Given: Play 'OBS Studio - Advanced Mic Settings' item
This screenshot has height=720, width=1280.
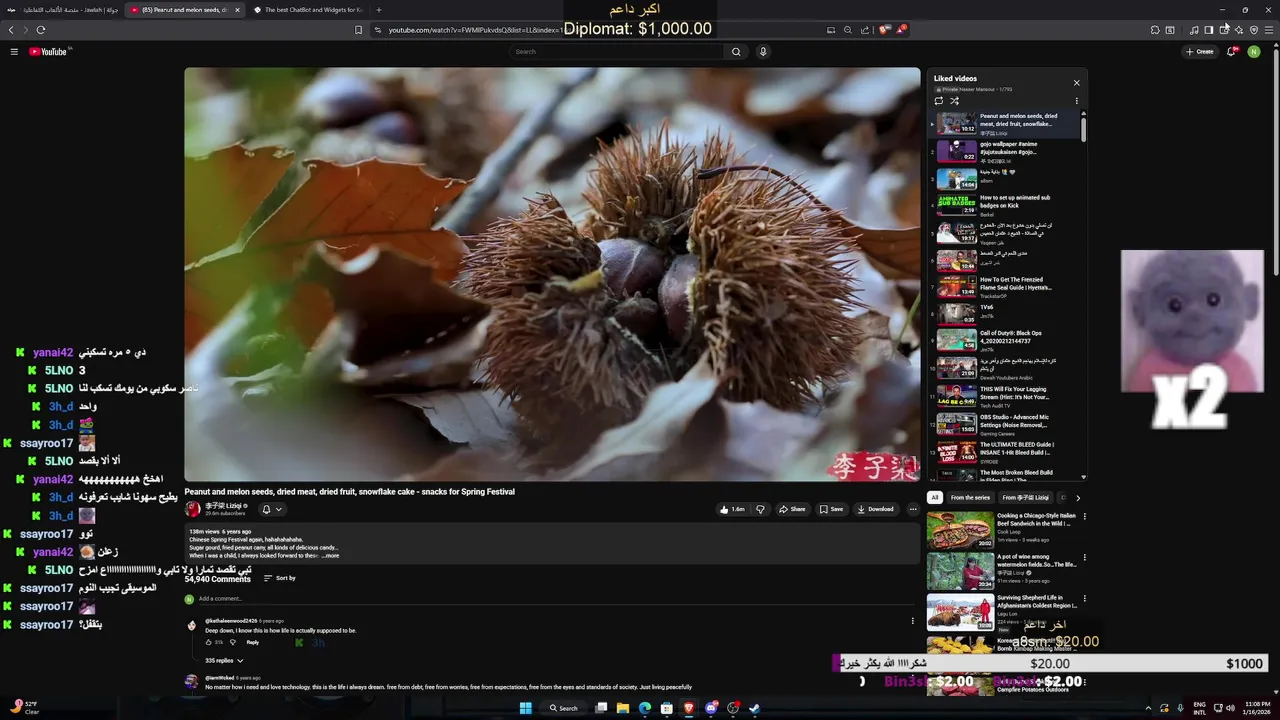Looking at the screenshot, I should (x=1005, y=424).
